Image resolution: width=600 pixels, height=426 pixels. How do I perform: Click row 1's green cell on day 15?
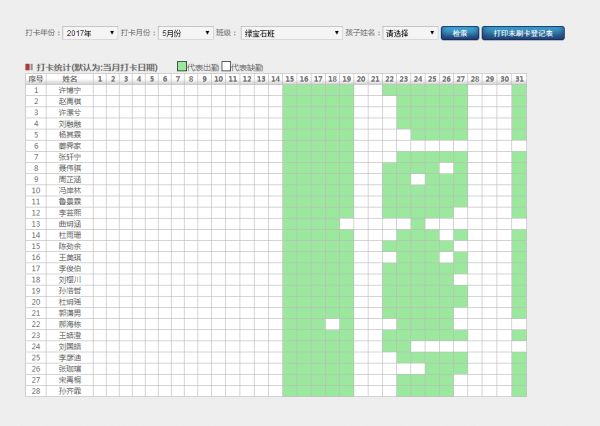click(x=290, y=90)
